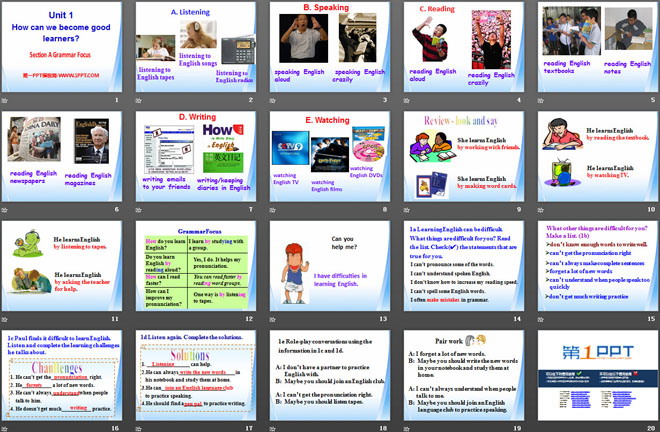Viewport: 660px width, 432px height.
Task: Click the animation star icon under slide 2
Action: coord(138,101)
